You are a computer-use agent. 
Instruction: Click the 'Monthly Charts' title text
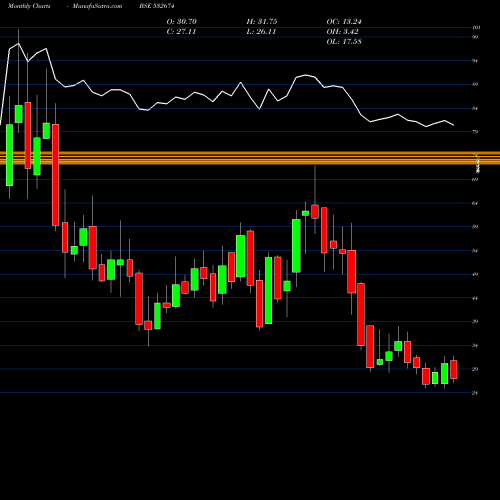pyautogui.click(x=29, y=6)
